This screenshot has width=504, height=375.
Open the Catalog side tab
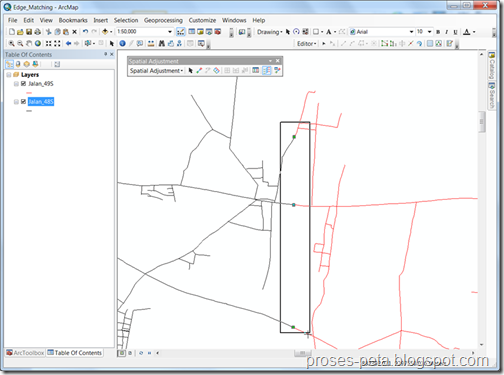point(491,65)
